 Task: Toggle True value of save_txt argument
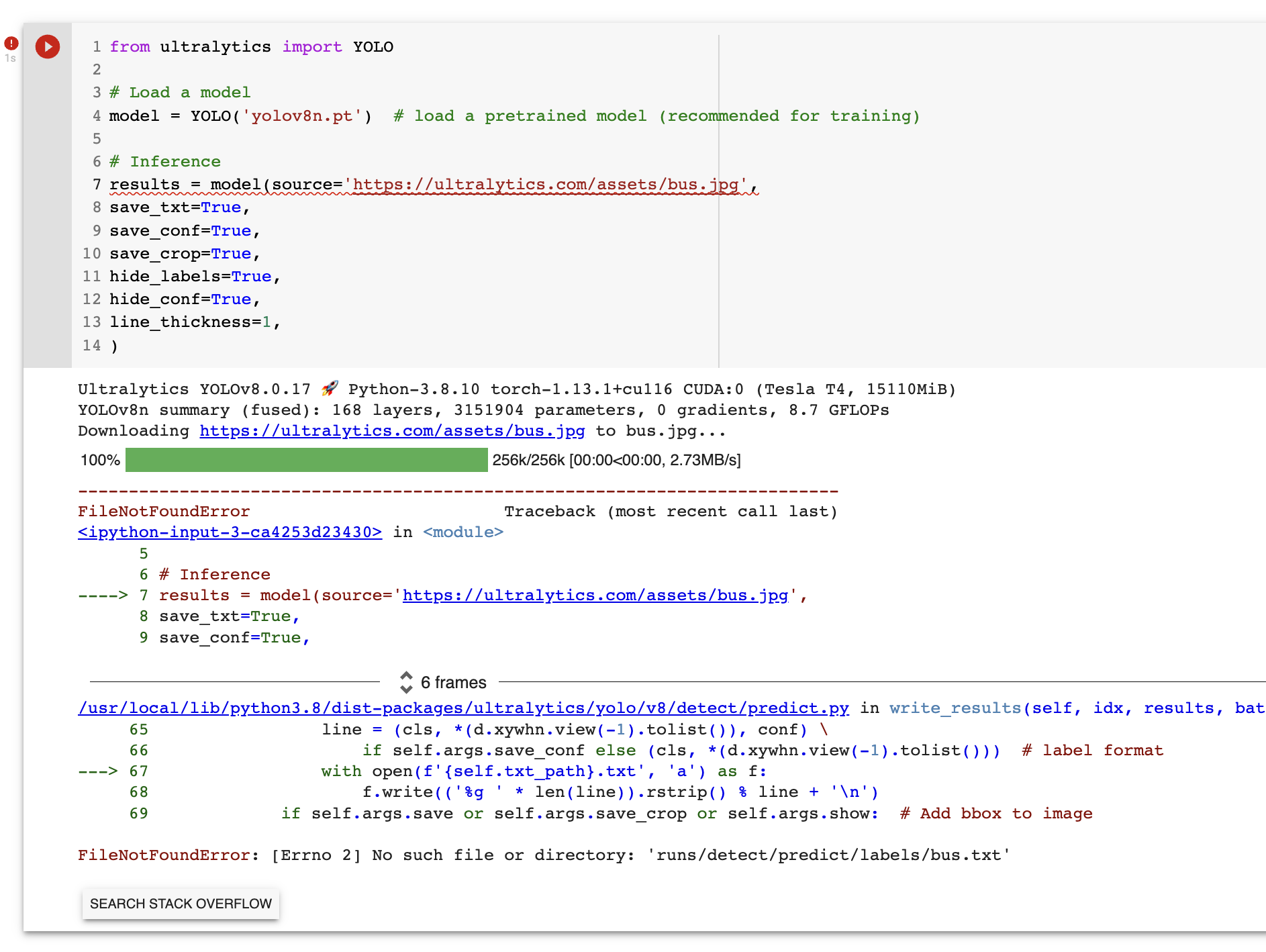point(222,207)
